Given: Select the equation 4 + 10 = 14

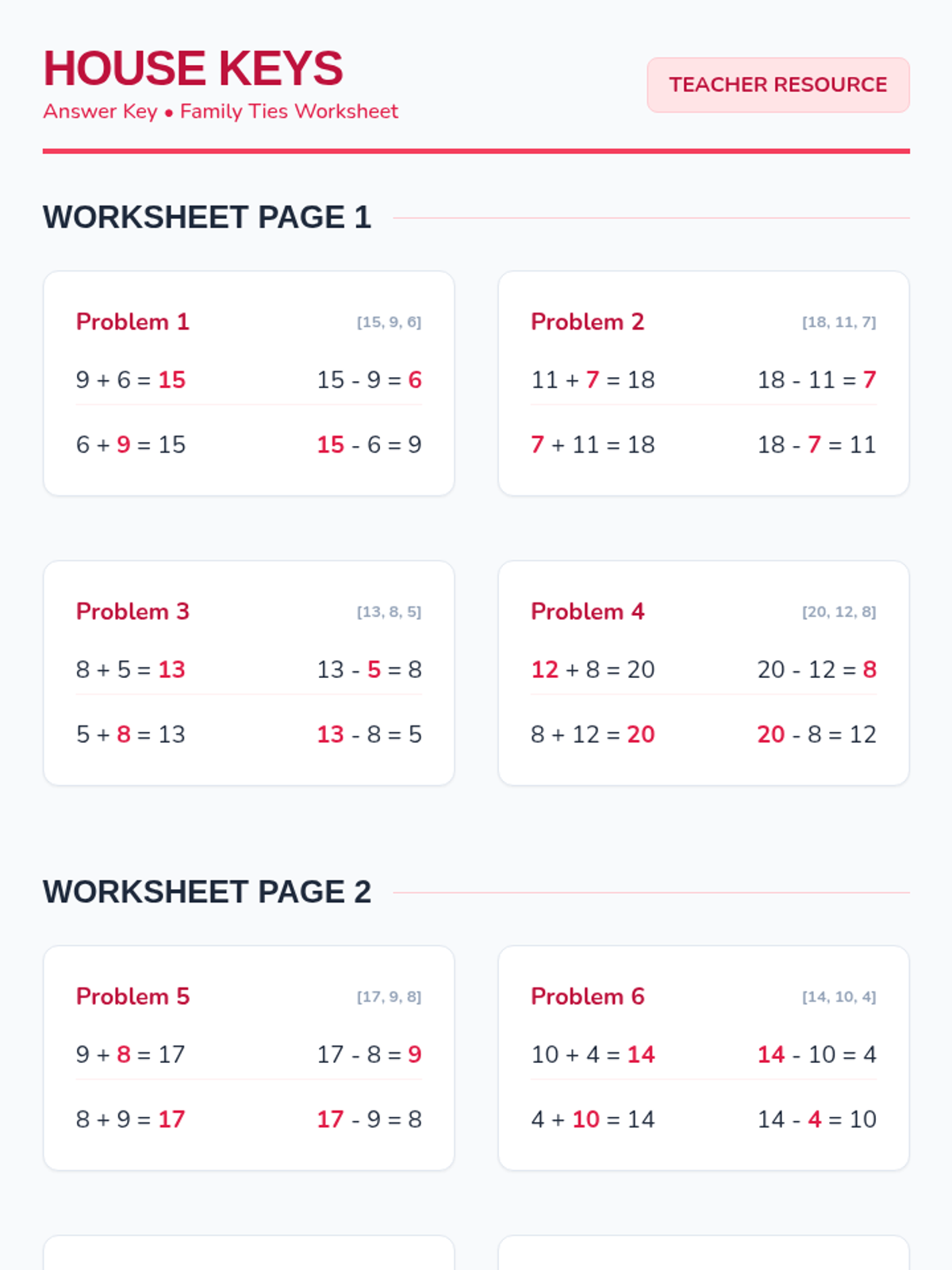Looking at the screenshot, I should coord(593,1119).
